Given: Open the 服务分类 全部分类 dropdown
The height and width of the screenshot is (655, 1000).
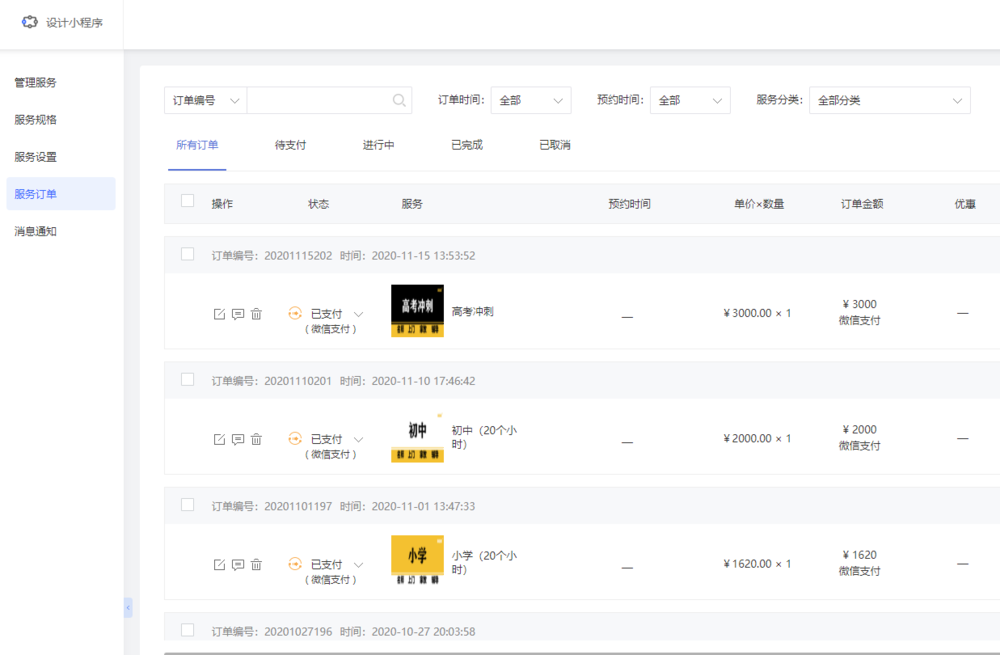Looking at the screenshot, I should 890,100.
